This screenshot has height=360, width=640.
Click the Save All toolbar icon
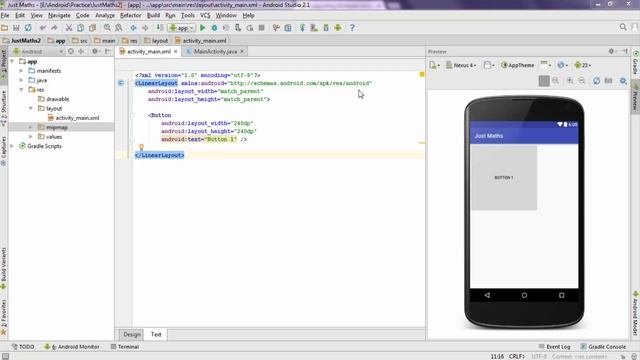pos(16,28)
